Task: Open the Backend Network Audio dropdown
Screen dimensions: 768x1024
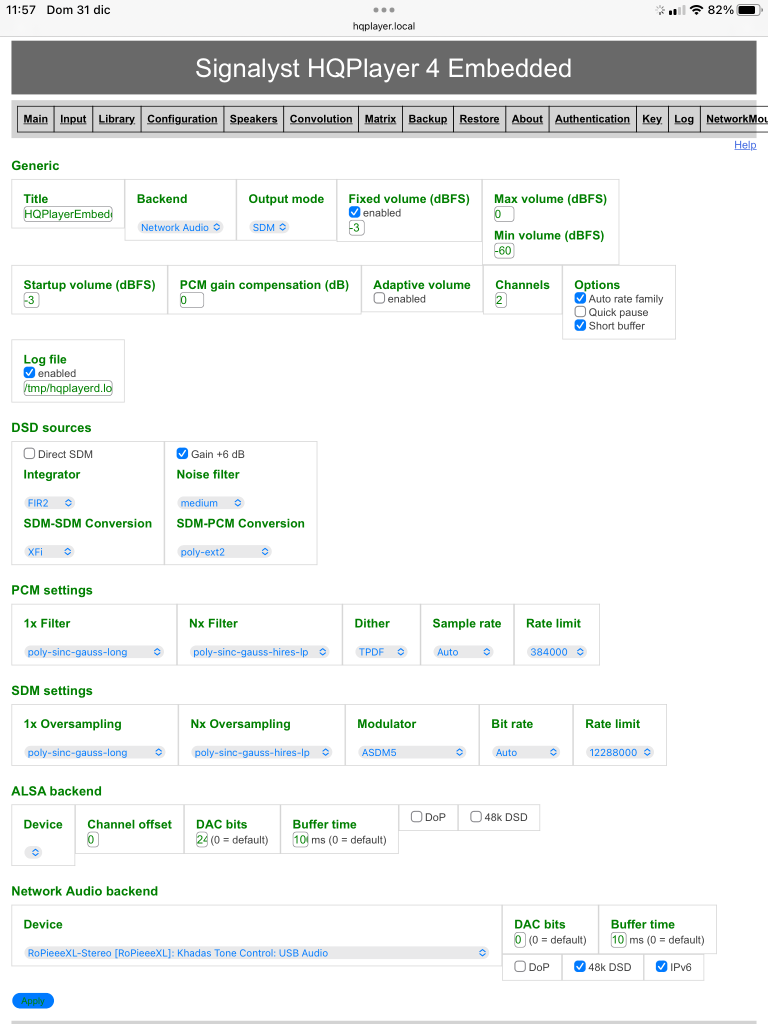Action: pyautogui.click(x=181, y=227)
